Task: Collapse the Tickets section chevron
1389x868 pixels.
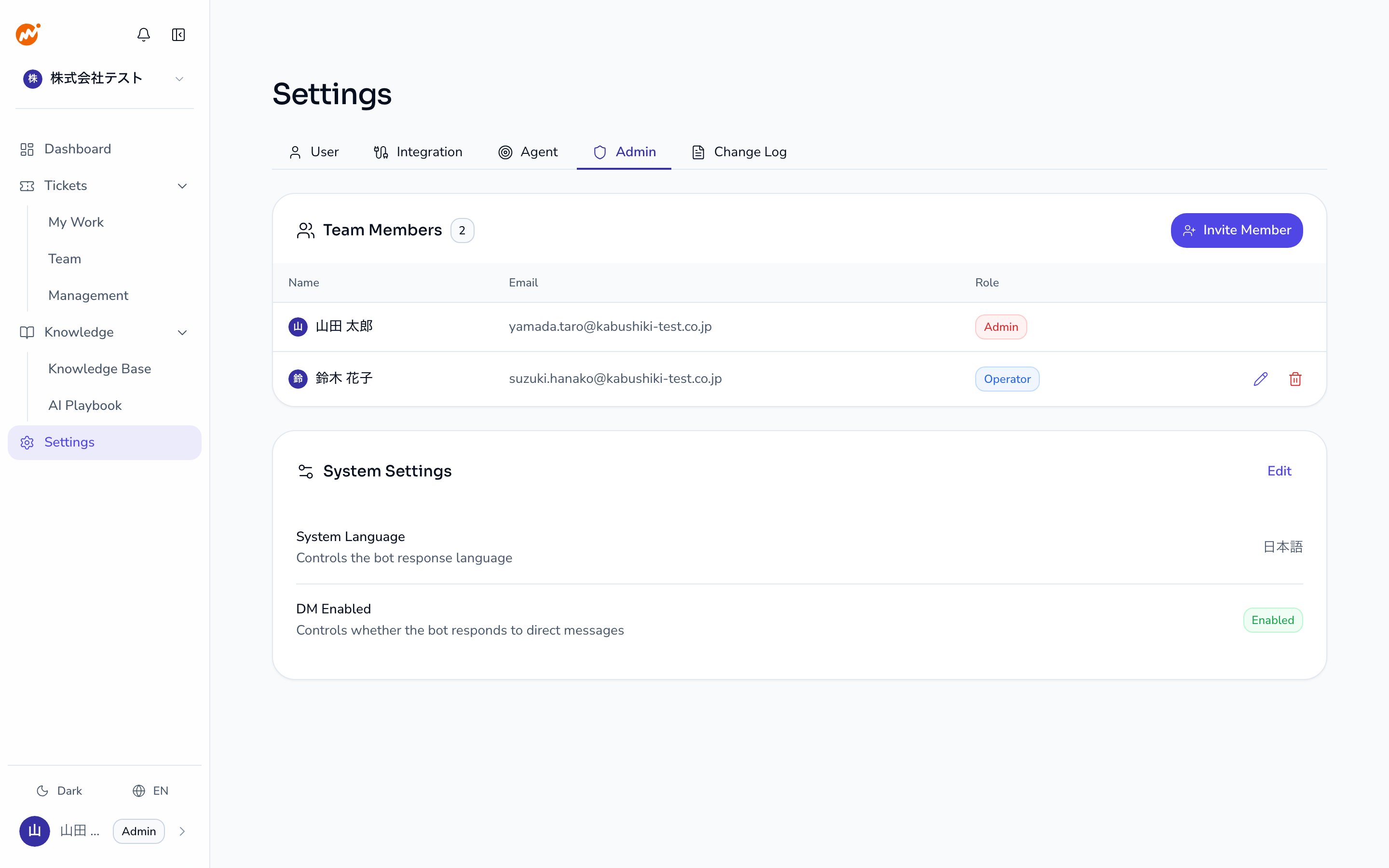Action: tap(182, 186)
